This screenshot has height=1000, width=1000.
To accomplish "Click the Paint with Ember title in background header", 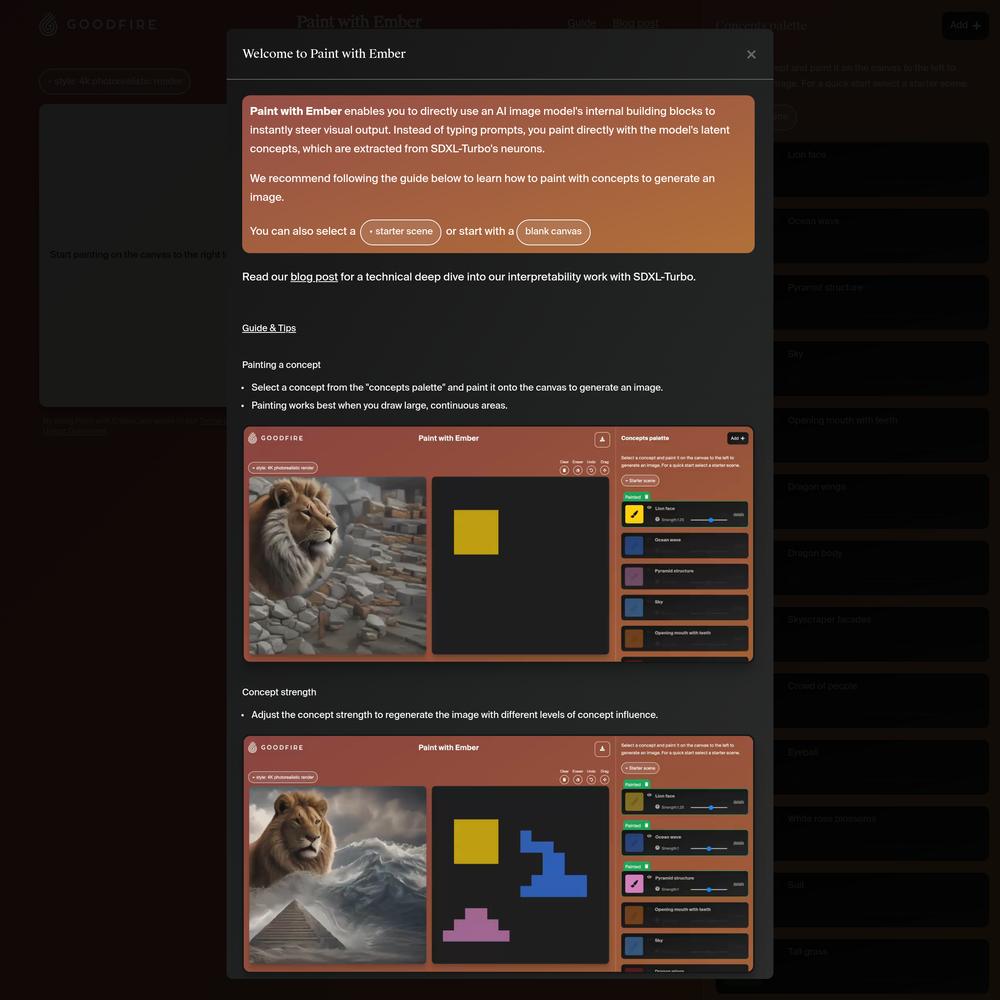I will 359,22.
